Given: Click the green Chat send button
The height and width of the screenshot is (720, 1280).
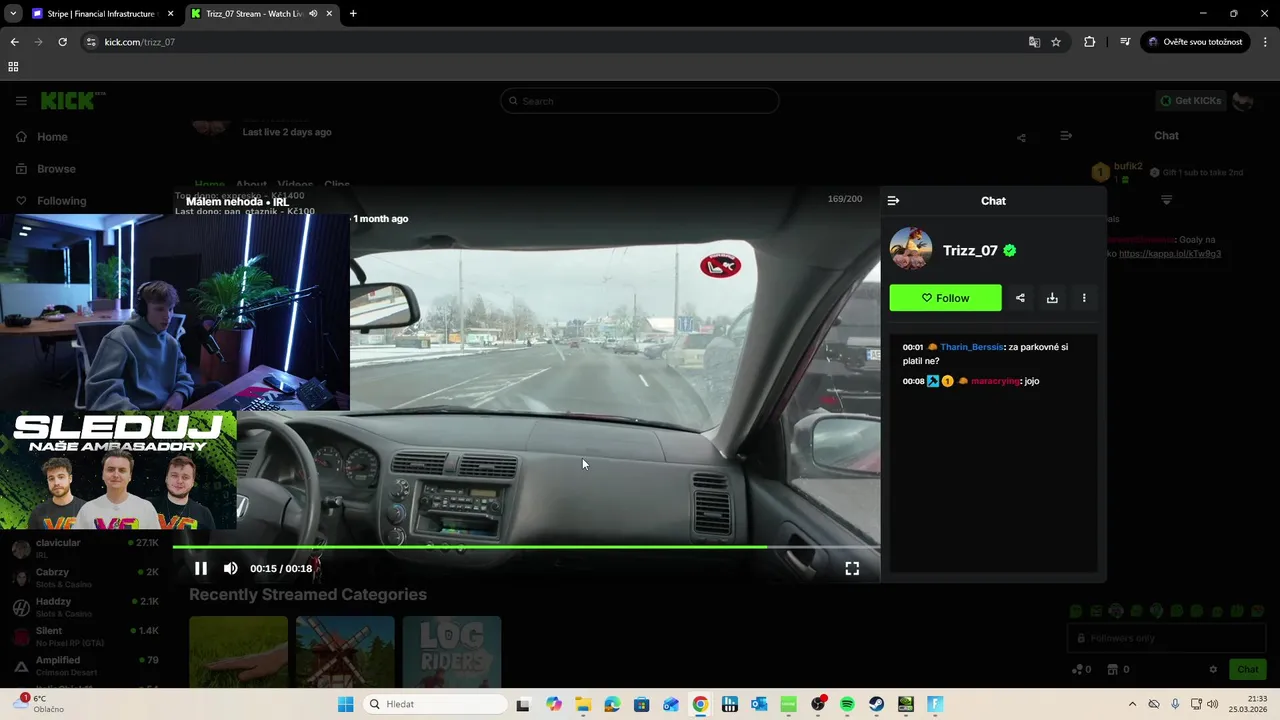Looking at the screenshot, I should (x=1248, y=670).
